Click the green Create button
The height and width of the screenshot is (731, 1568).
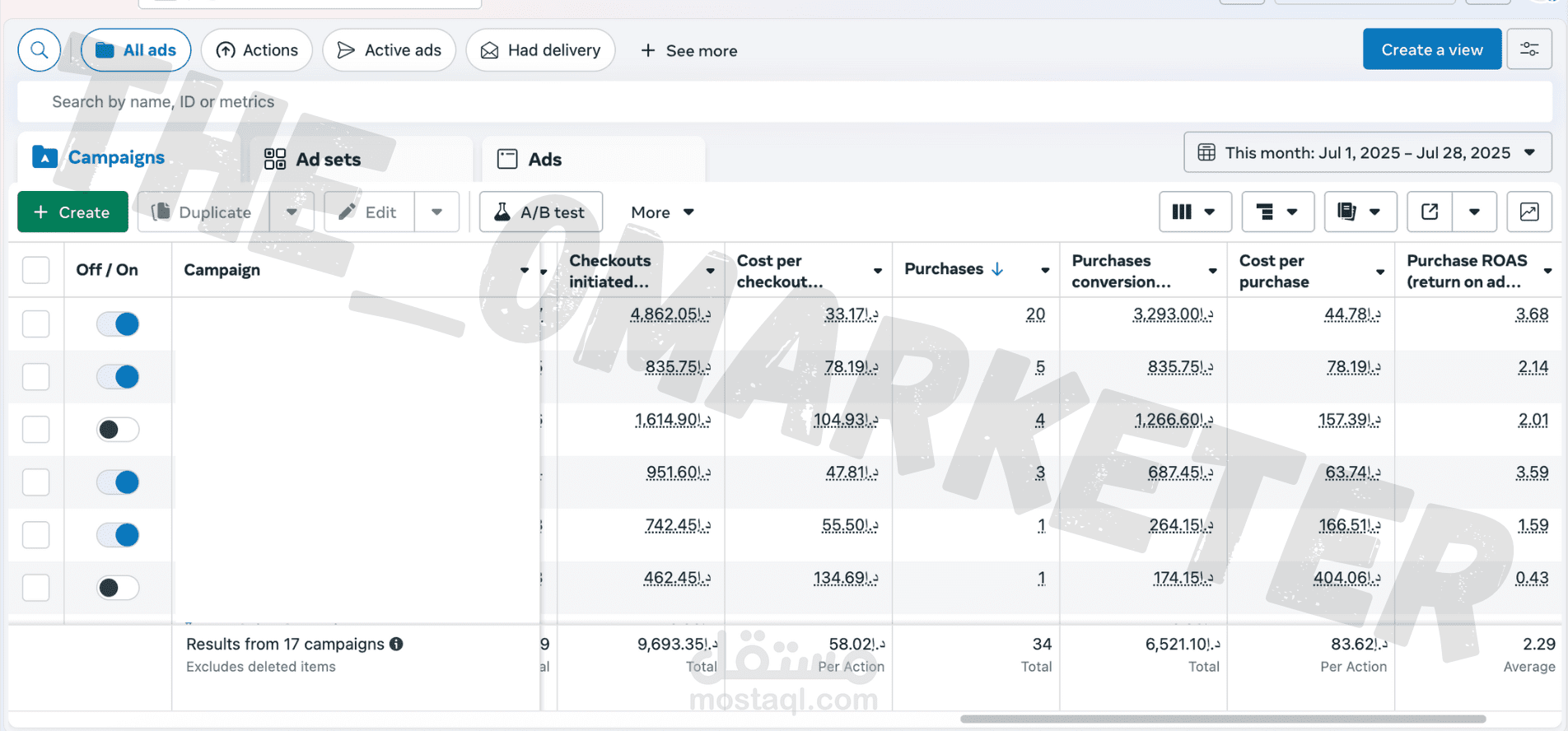tap(72, 212)
